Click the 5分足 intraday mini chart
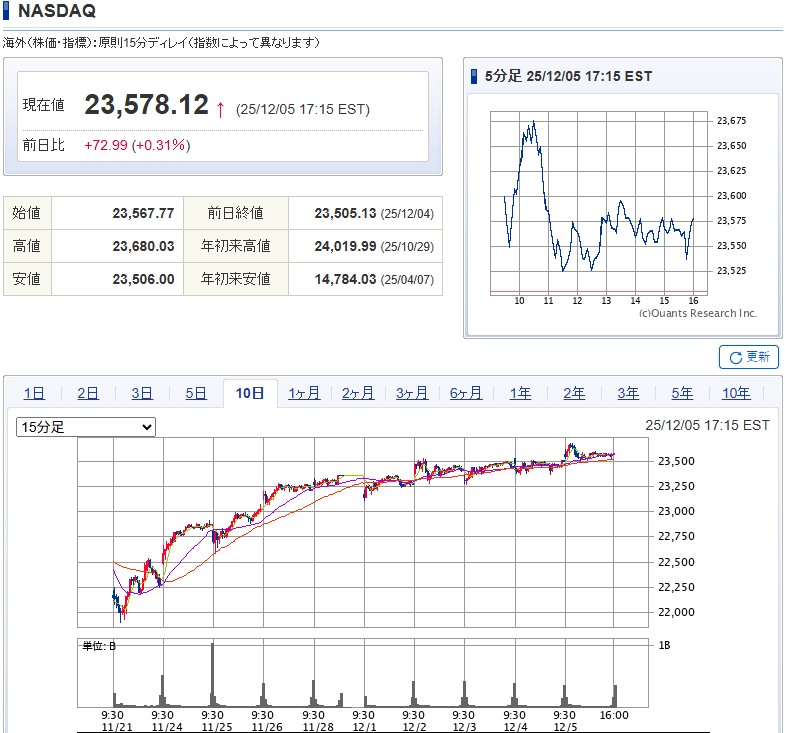The image size is (785, 733). tap(599, 200)
